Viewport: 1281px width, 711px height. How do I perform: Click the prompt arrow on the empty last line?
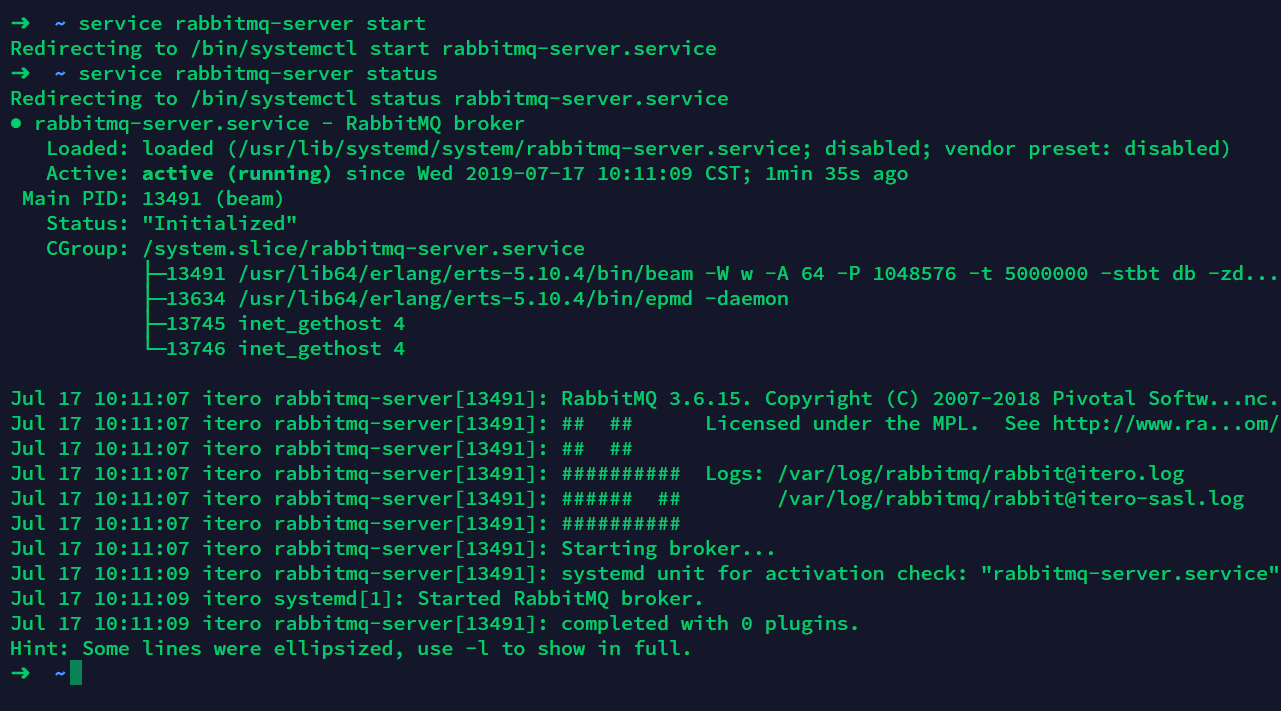point(20,673)
